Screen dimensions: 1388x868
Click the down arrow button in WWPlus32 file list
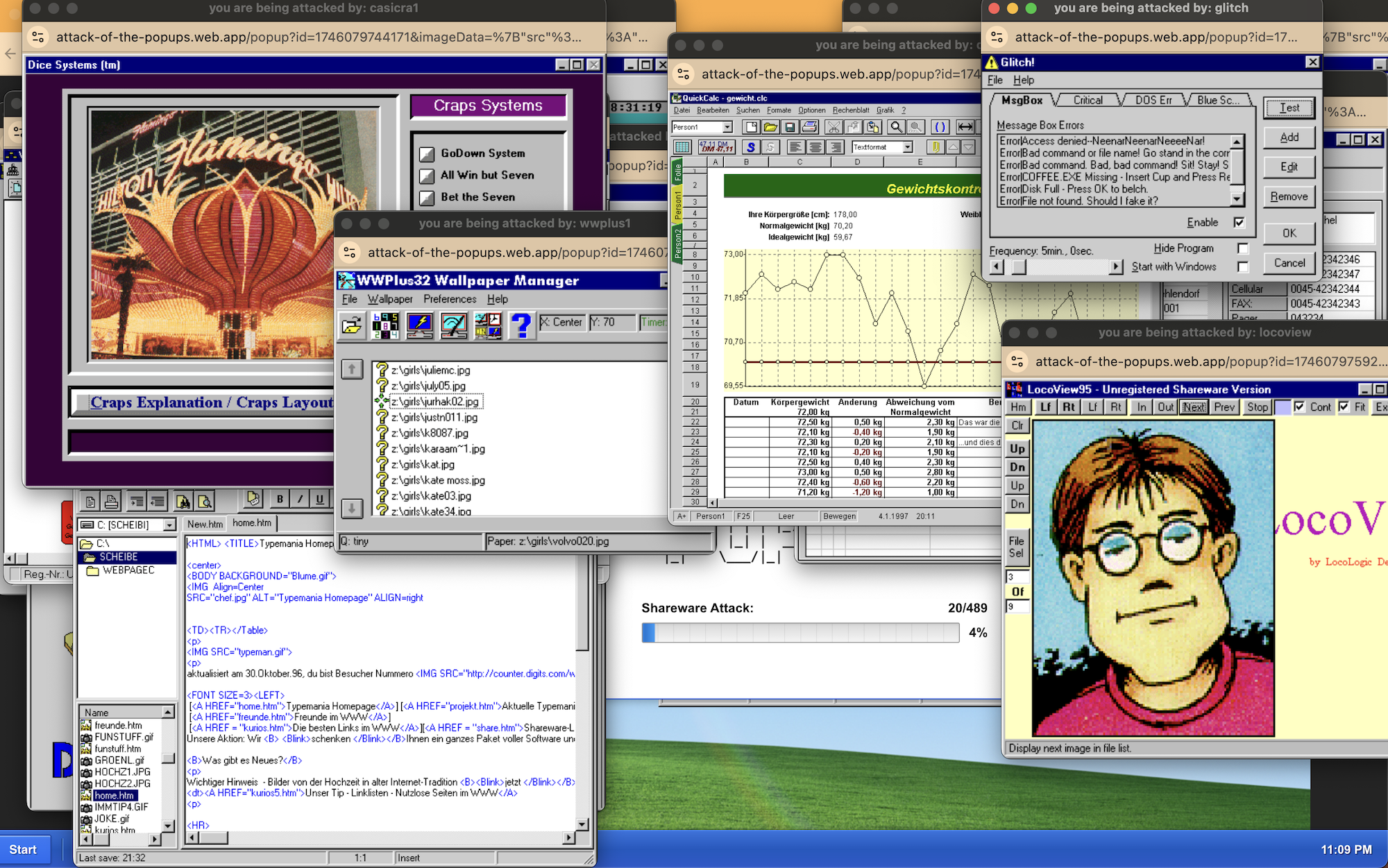352,509
